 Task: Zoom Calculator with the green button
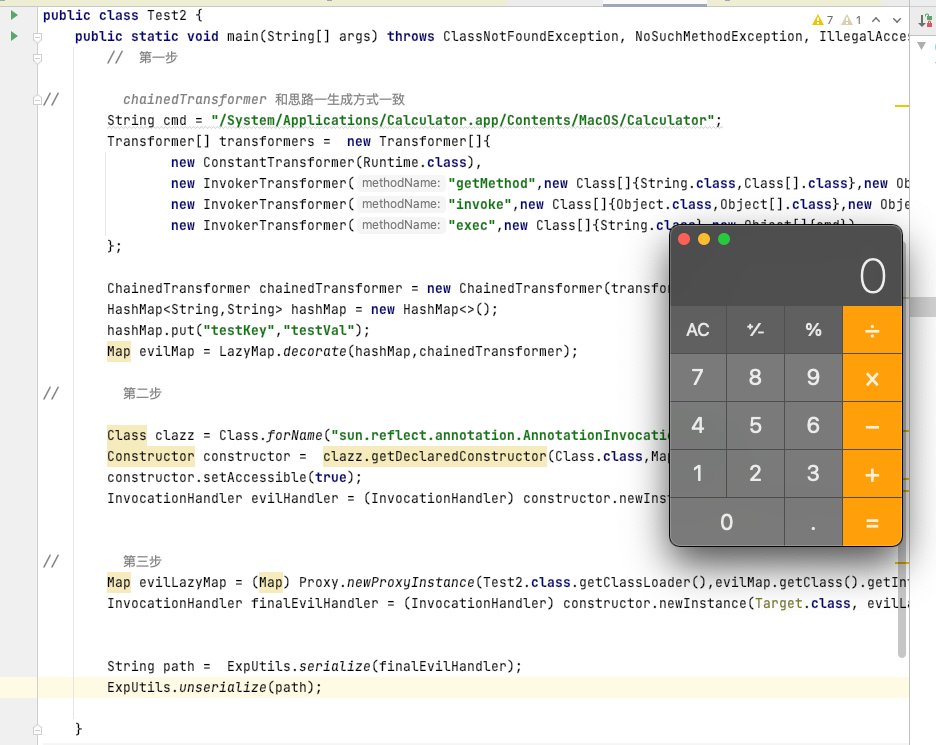coord(724,239)
